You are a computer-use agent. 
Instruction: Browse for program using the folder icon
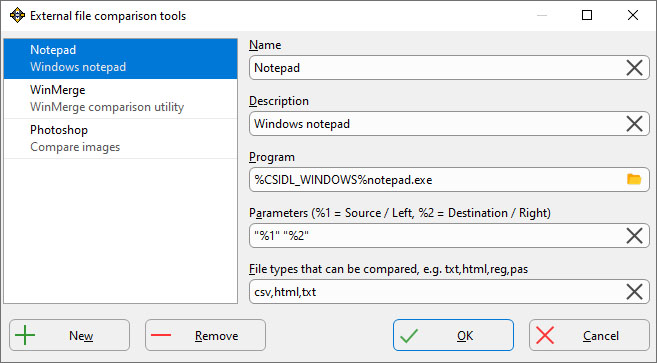634,179
